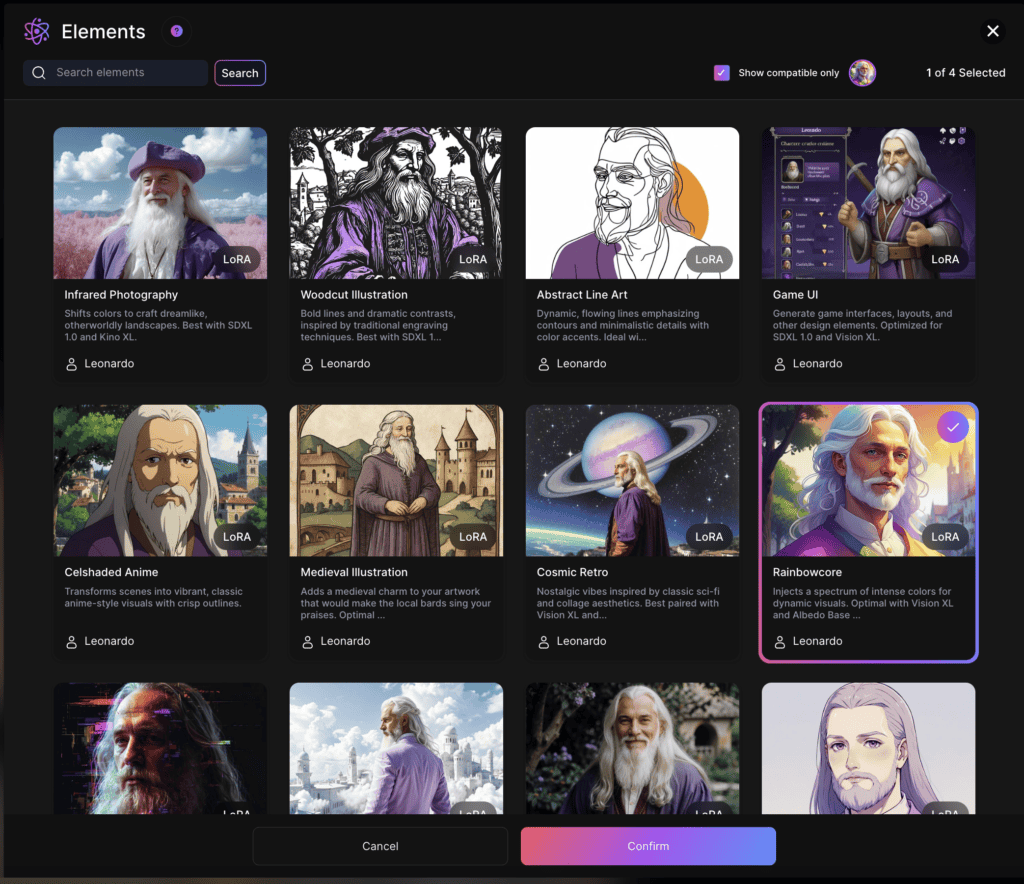Confirm the element selection
1024x884 pixels.
click(x=648, y=846)
